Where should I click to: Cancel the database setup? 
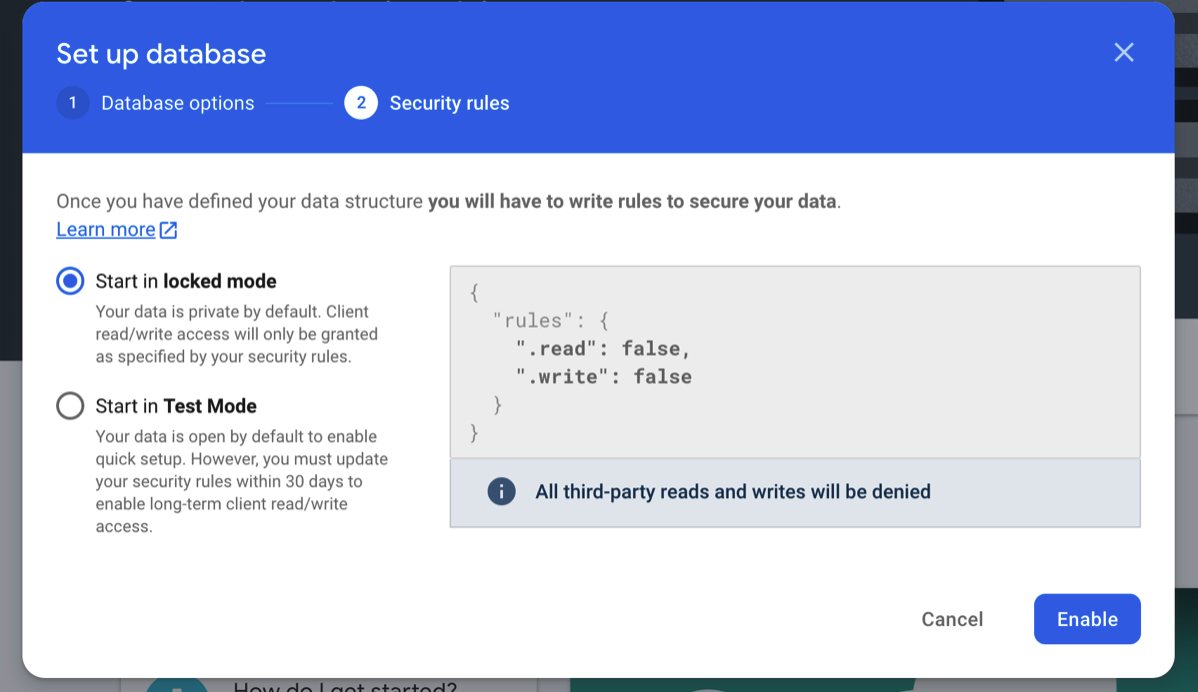coord(951,619)
